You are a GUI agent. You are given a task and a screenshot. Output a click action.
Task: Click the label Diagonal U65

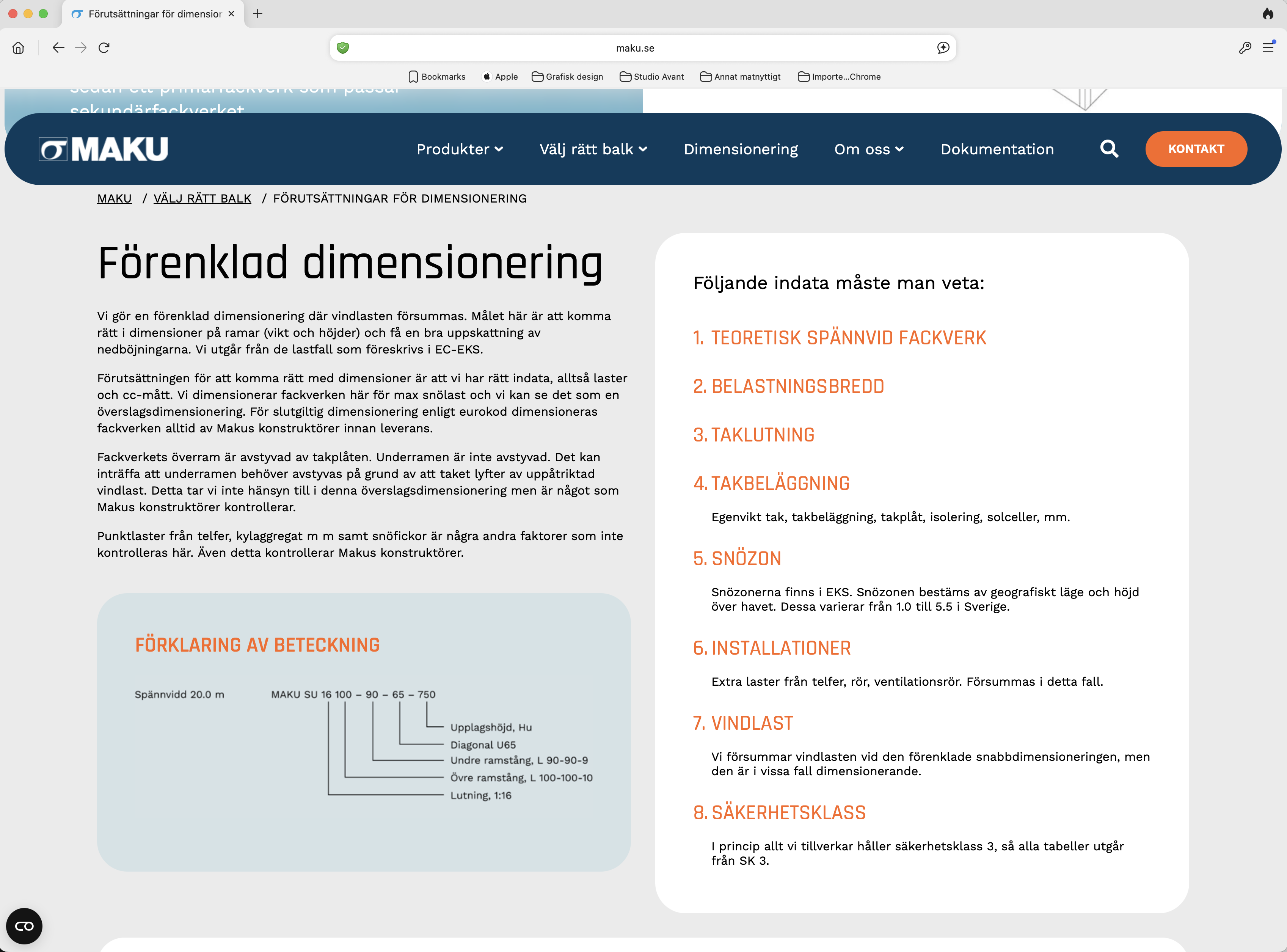coord(483,745)
